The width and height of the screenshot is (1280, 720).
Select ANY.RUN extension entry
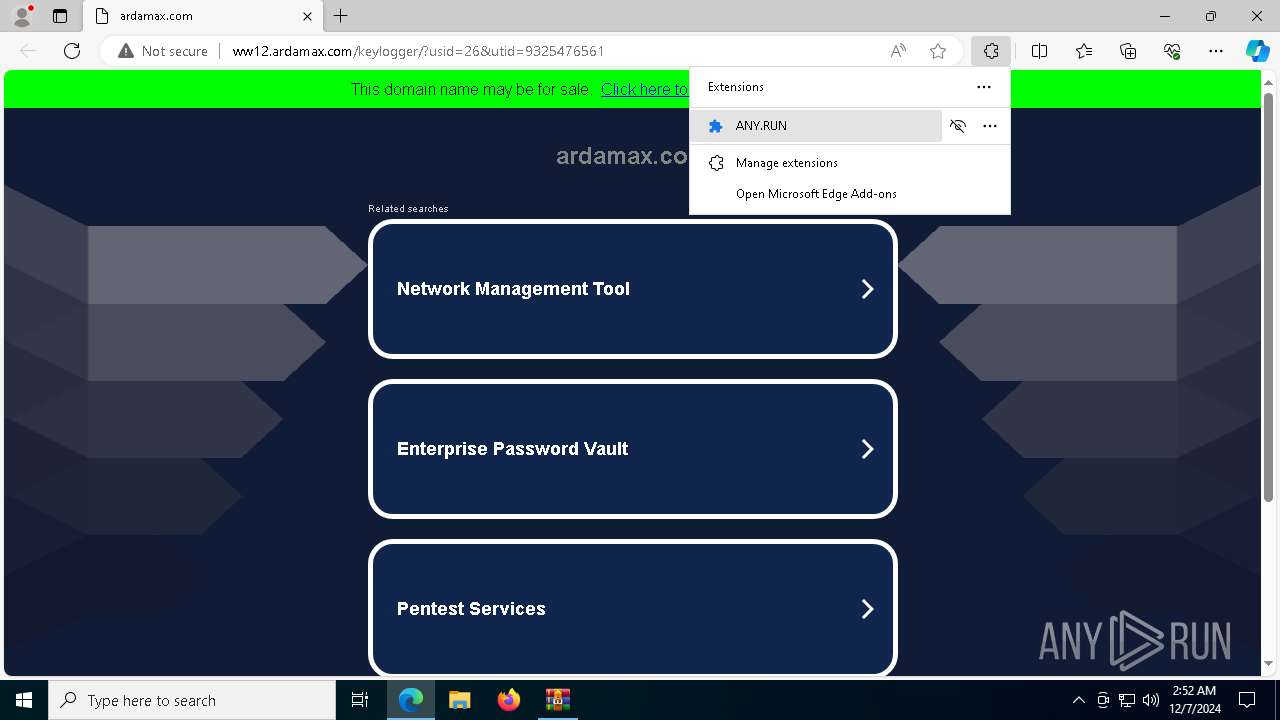point(816,126)
